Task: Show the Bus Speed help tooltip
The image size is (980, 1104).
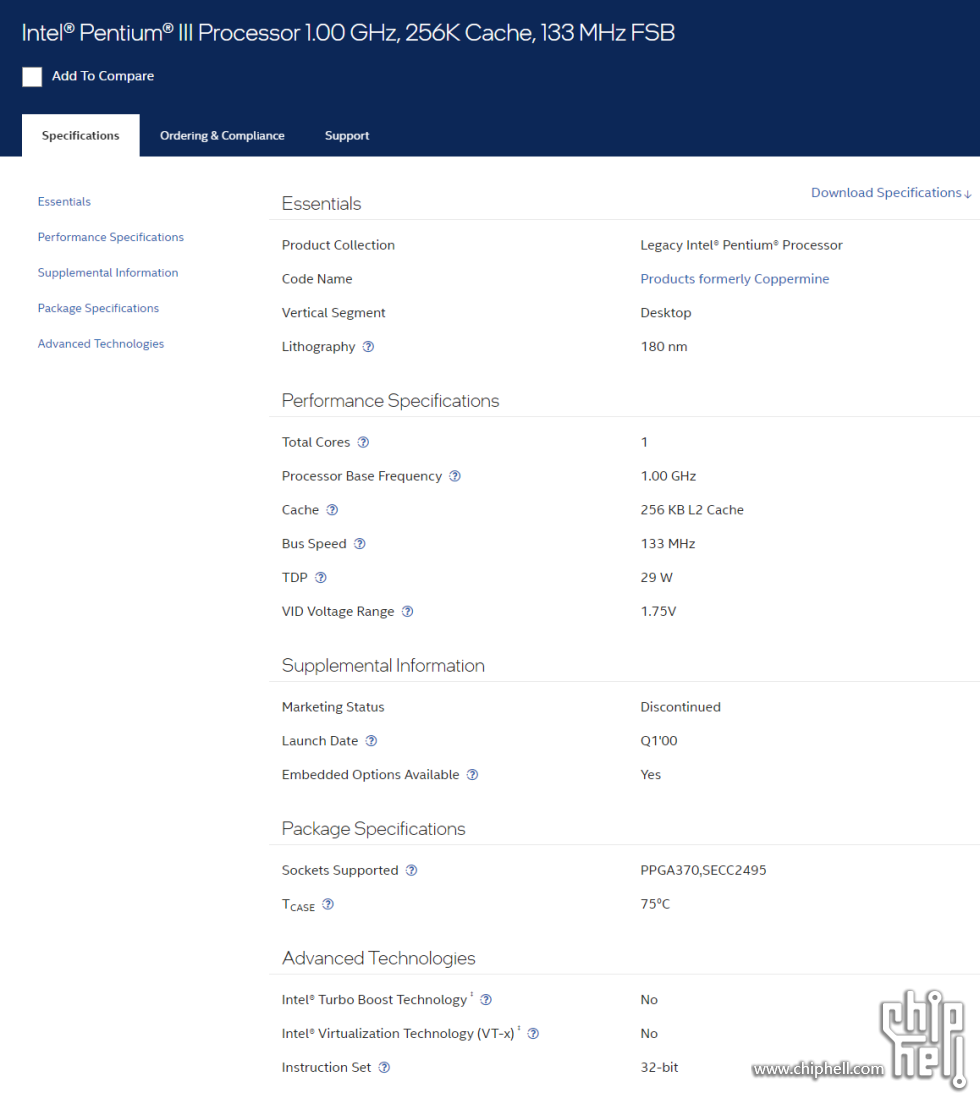Action: point(360,544)
